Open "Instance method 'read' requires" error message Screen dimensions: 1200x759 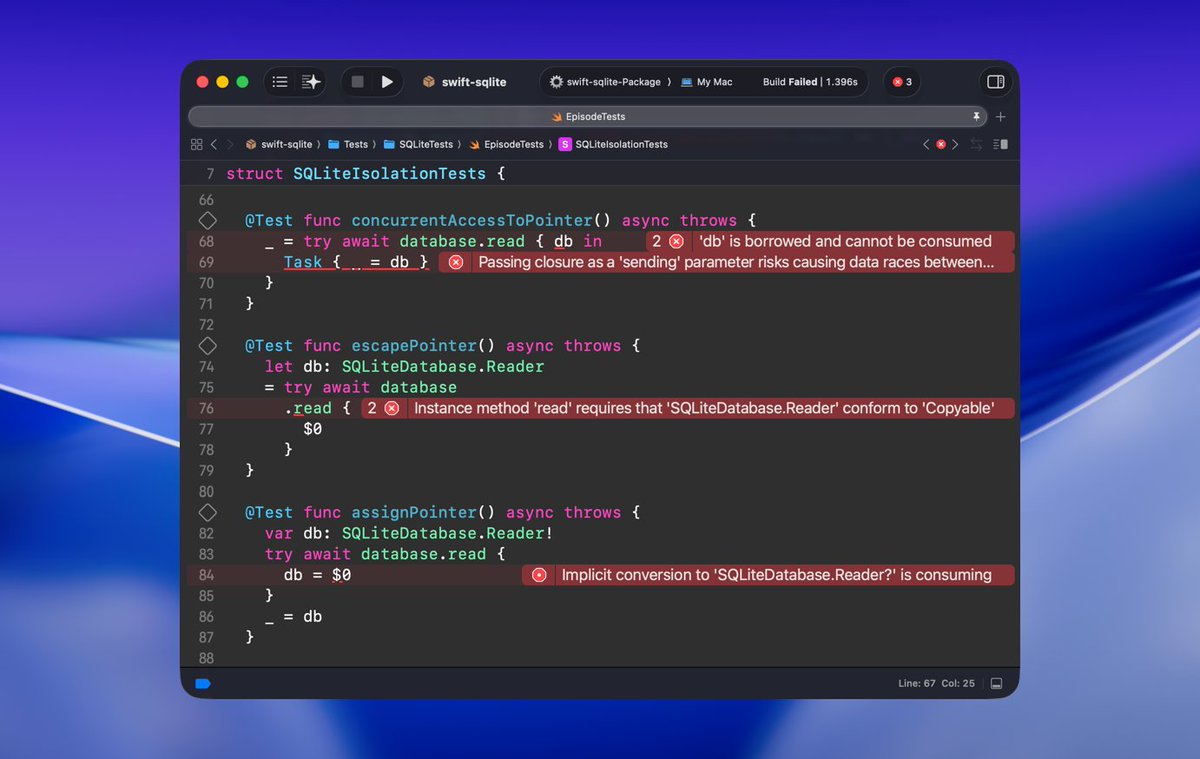point(704,408)
